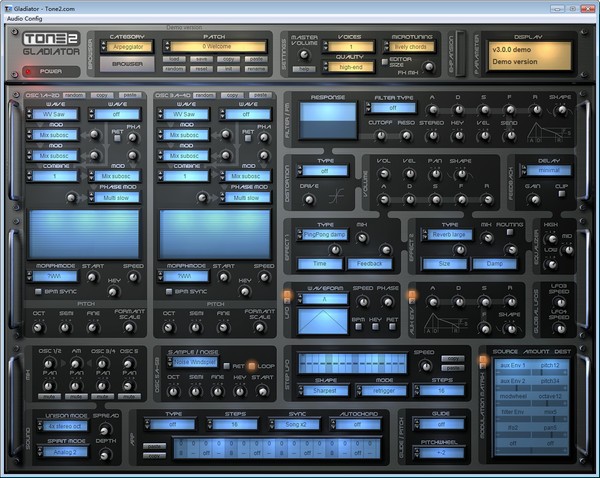
Task: Click the patch name field 0 Welcome
Action: coord(216,46)
